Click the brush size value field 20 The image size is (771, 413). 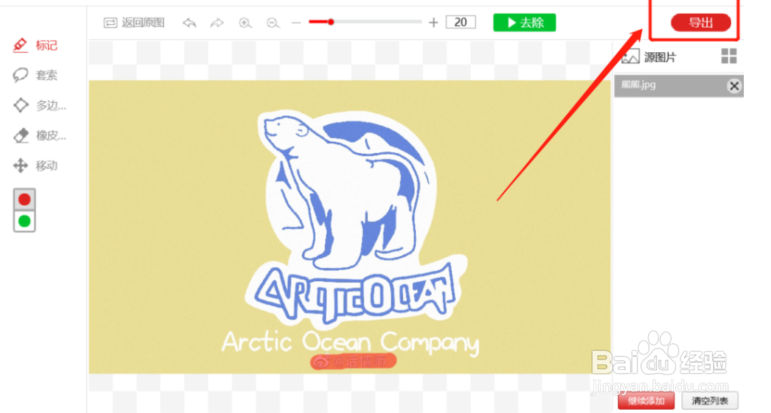tap(461, 22)
